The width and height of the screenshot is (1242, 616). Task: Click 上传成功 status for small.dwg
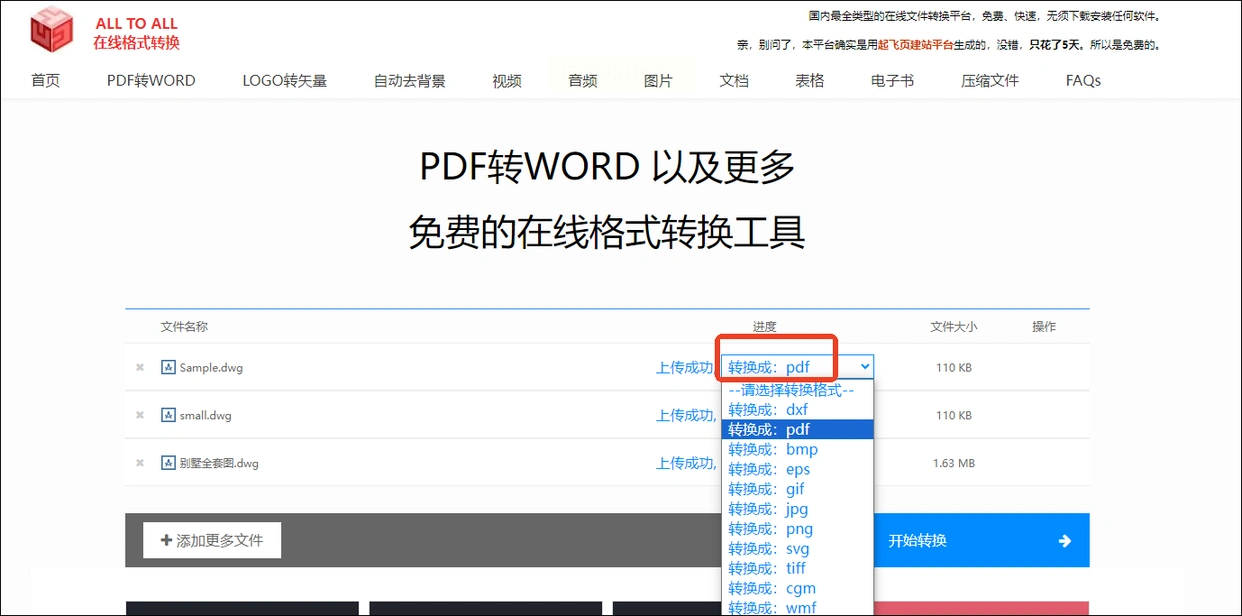point(684,415)
